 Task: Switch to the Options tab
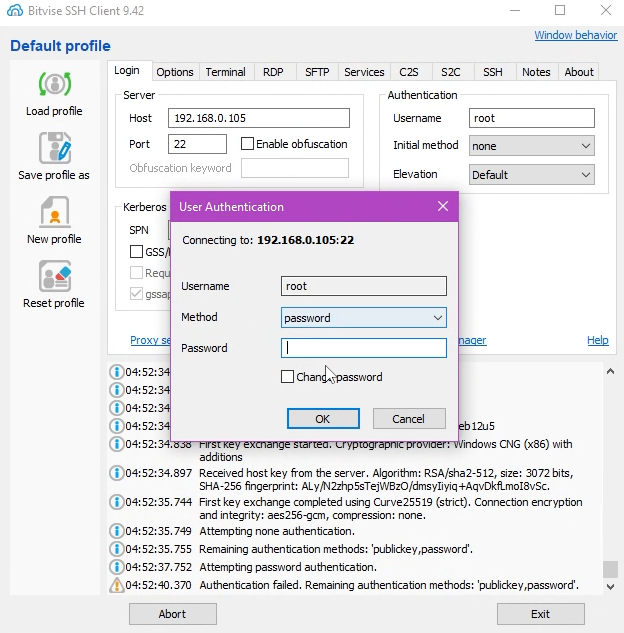tap(175, 72)
